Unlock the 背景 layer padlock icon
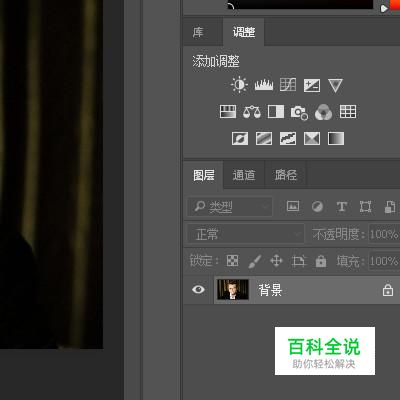400x400 pixels. 388,290
